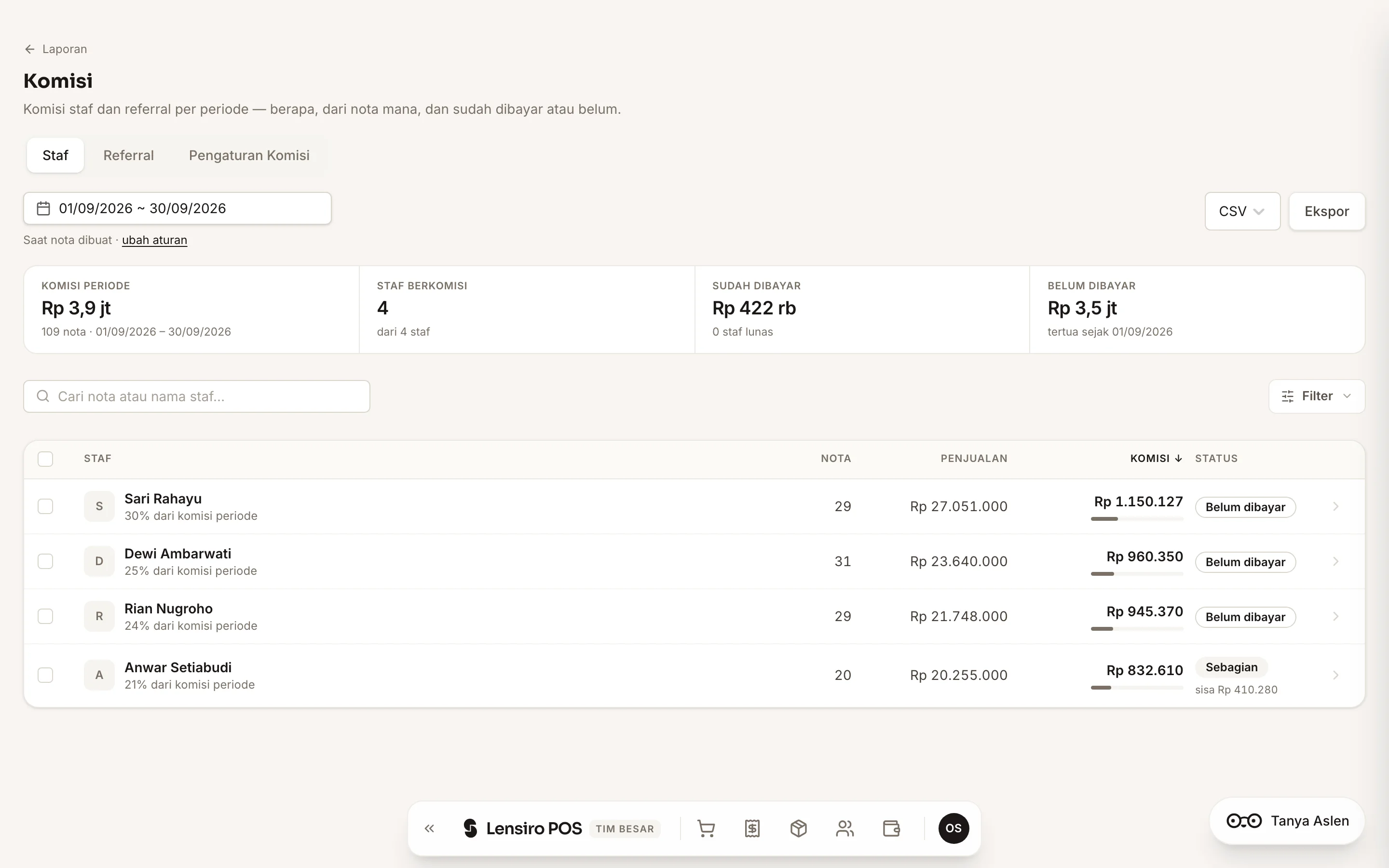Click Anwar Setiabudi's commission progress bar
This screenshot has height=868, width=1389.
tap(1137, 688)
